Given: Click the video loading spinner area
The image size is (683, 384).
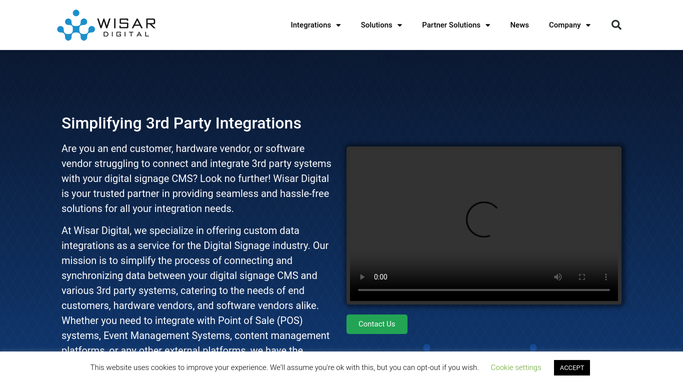Looking at the screenshot, I should click(x=483, y=219).
